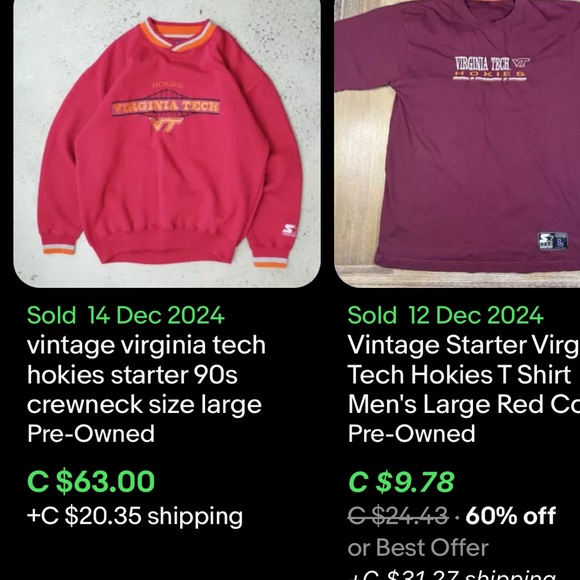This screenshot has width=580, height=580.
Task: Open the red Virginia Tech crewneck photo
Action: tap(167, 144)
